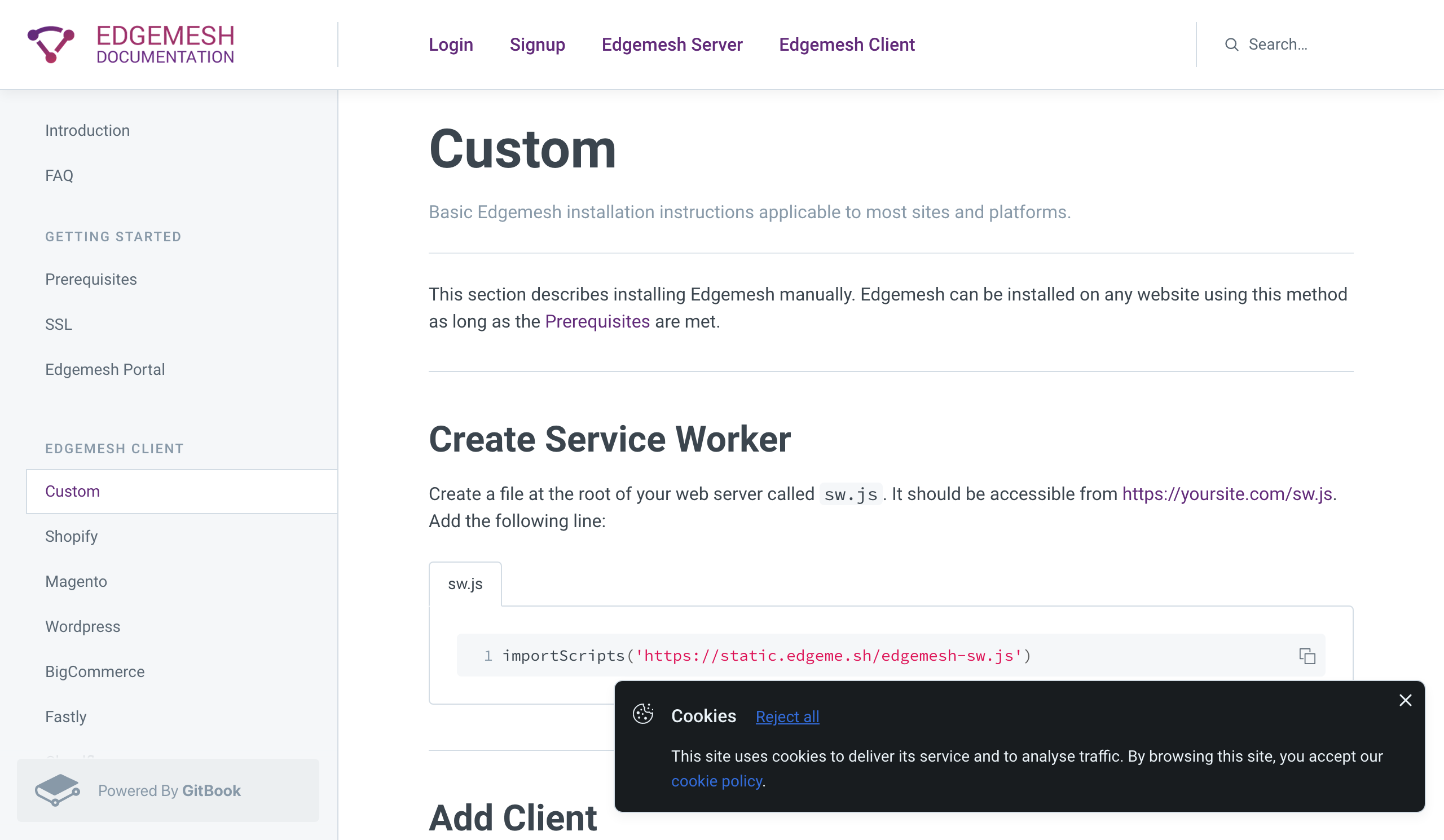Open FAQ page in sidebar

[59, 175]
